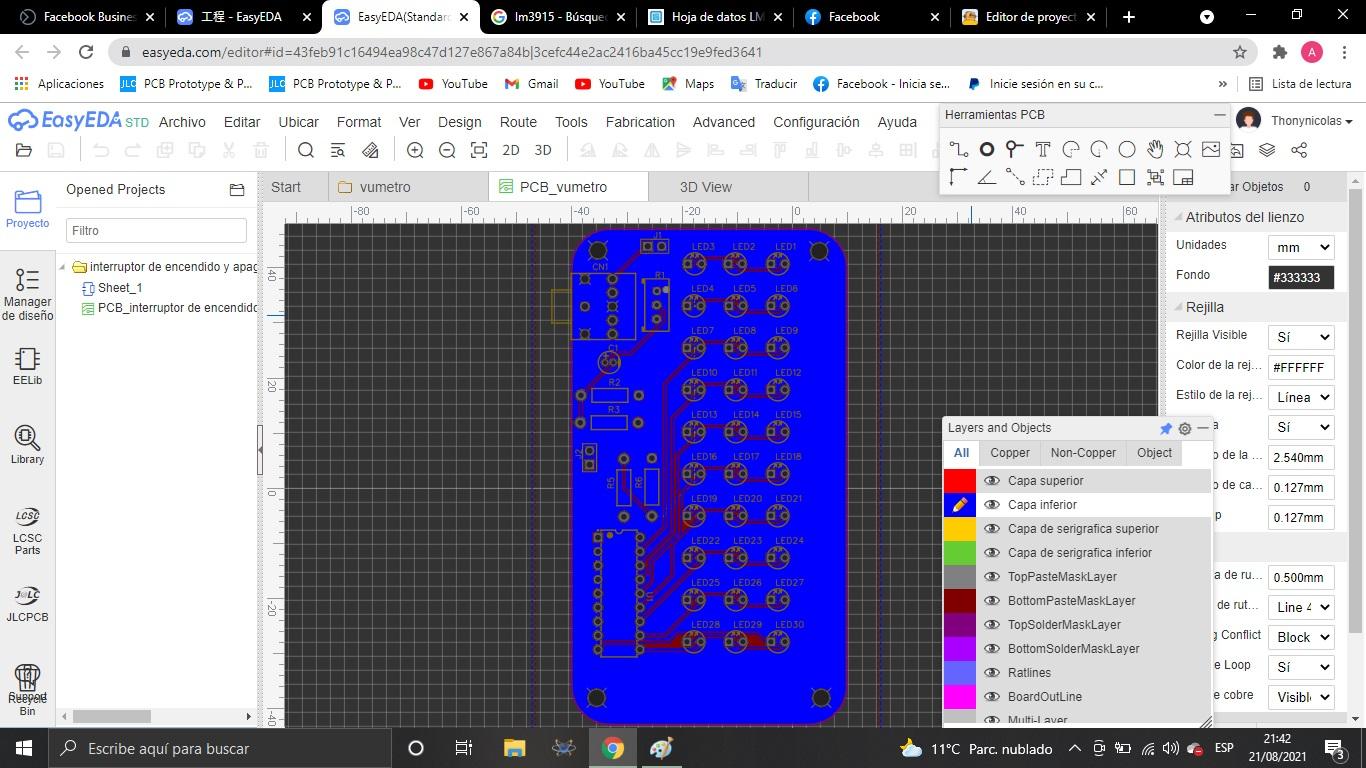Open Manager de diseño sidebar panel
Viewport: 1366px width, 768px height.
pyautogui.click(x=27, y=294)
